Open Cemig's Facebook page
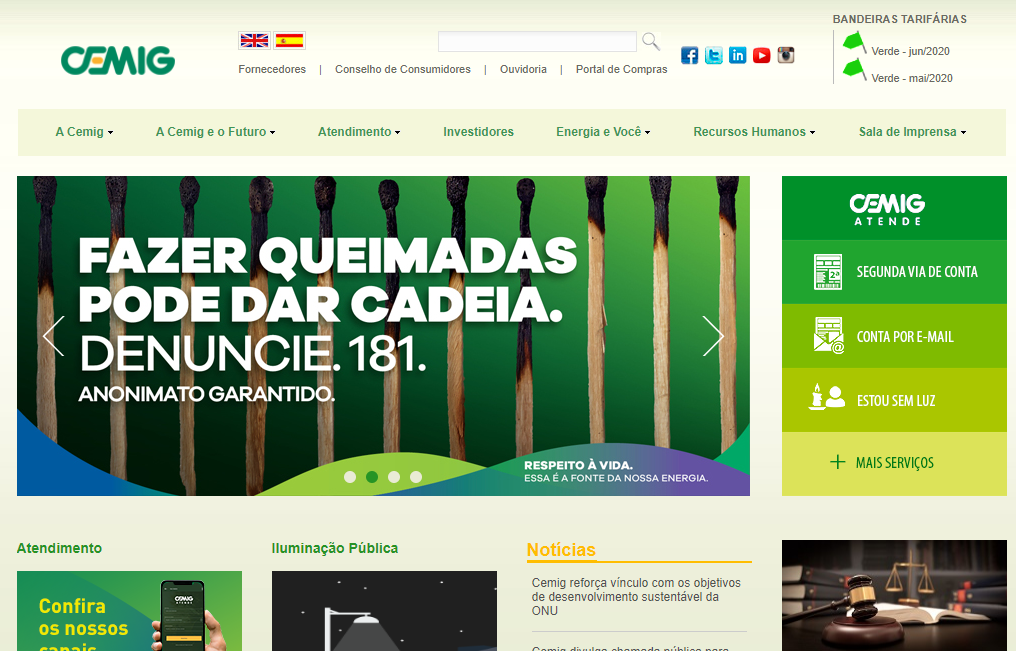1016x651 pixels. point(689,56)
